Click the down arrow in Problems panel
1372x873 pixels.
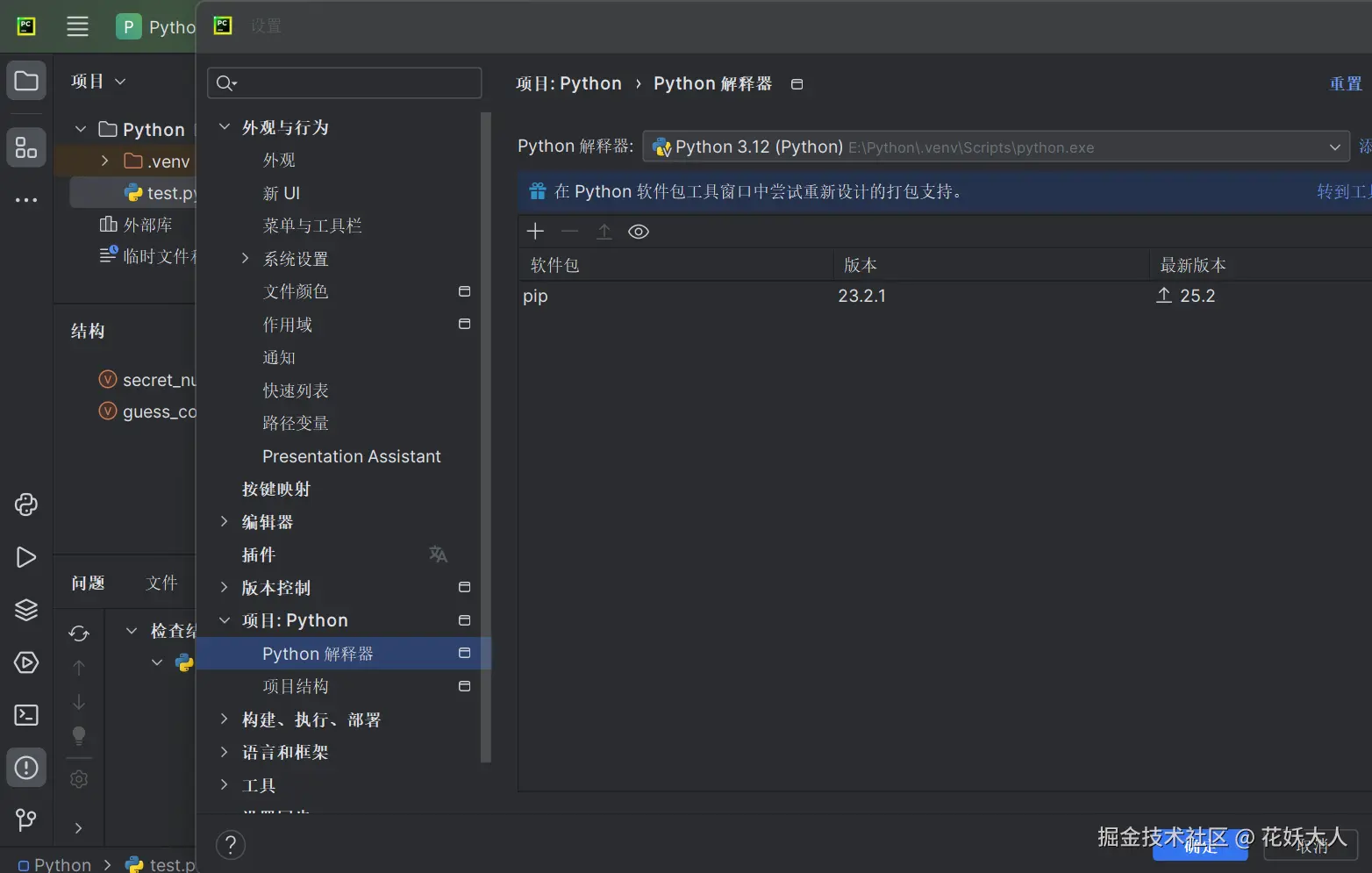click(x=79, y=702)
